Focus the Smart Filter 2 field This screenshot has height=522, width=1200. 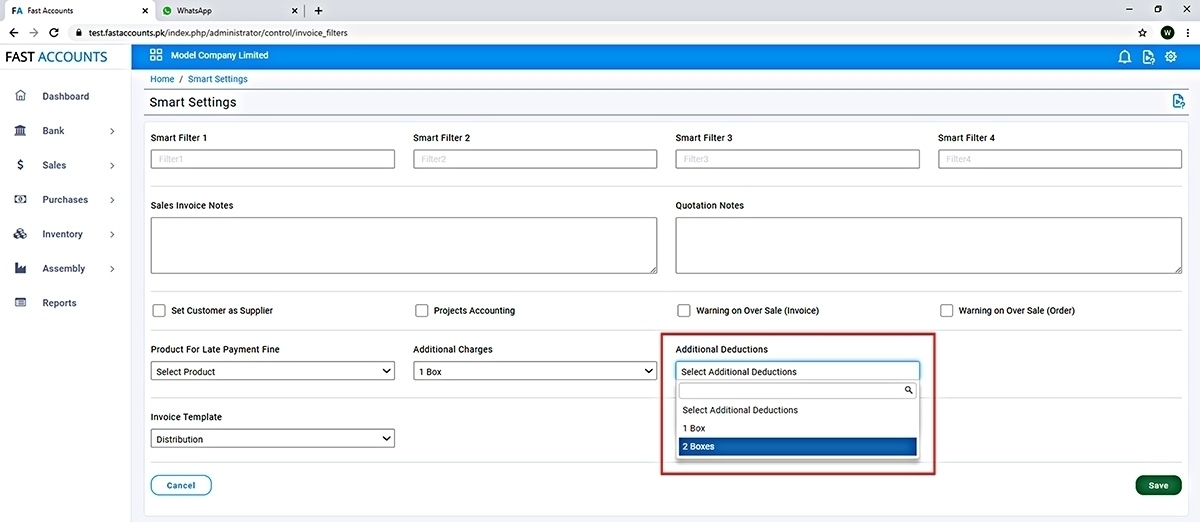pyautogui.click(x=535, y=159)
